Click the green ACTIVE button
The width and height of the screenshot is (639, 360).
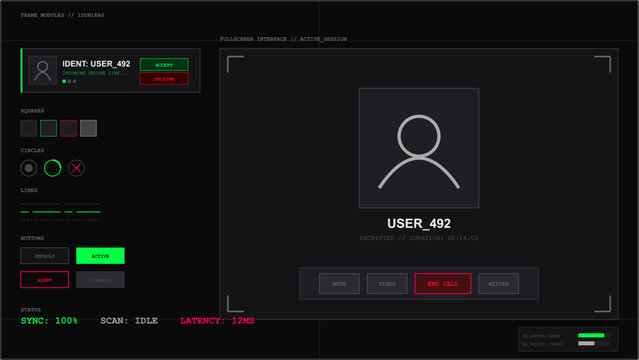[x=100, y=256]
